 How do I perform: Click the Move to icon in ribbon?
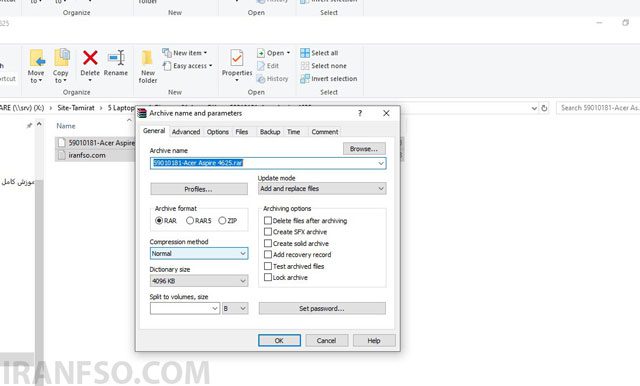36,58
